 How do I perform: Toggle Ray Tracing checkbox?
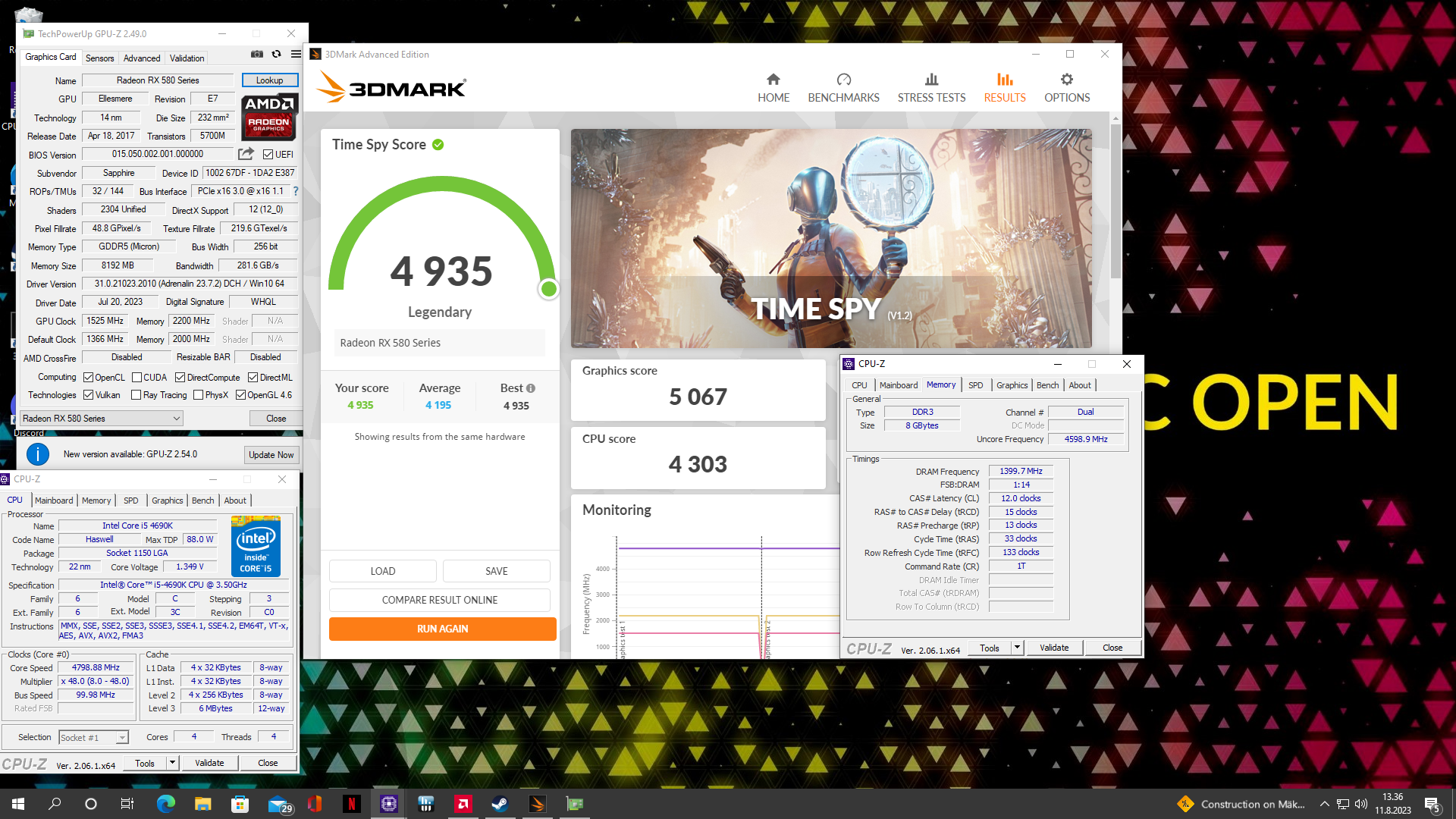tap(136, 395)
